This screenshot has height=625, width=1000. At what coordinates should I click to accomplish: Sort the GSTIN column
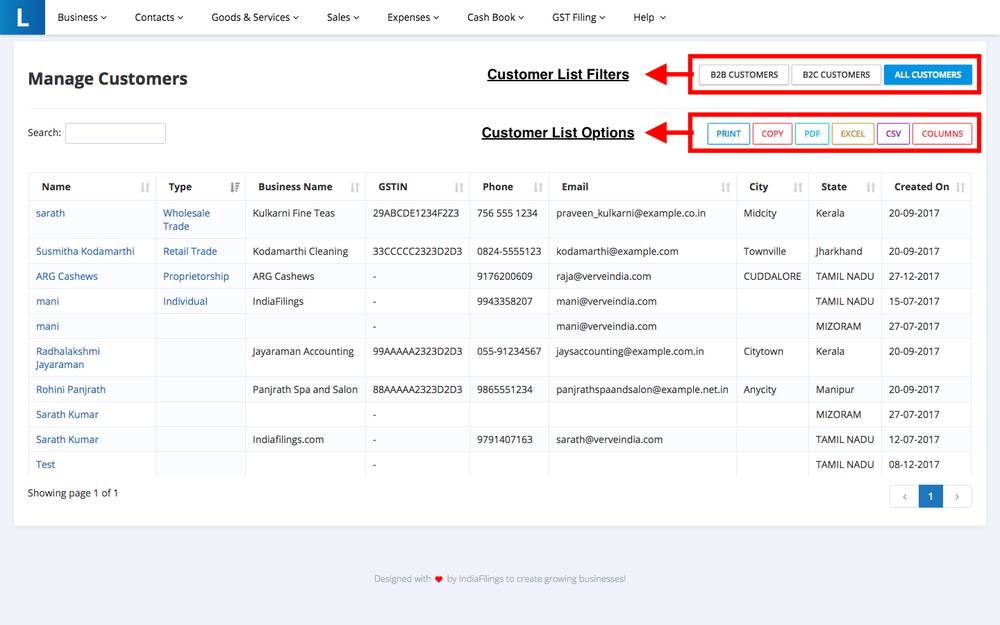tap(461, 186)
